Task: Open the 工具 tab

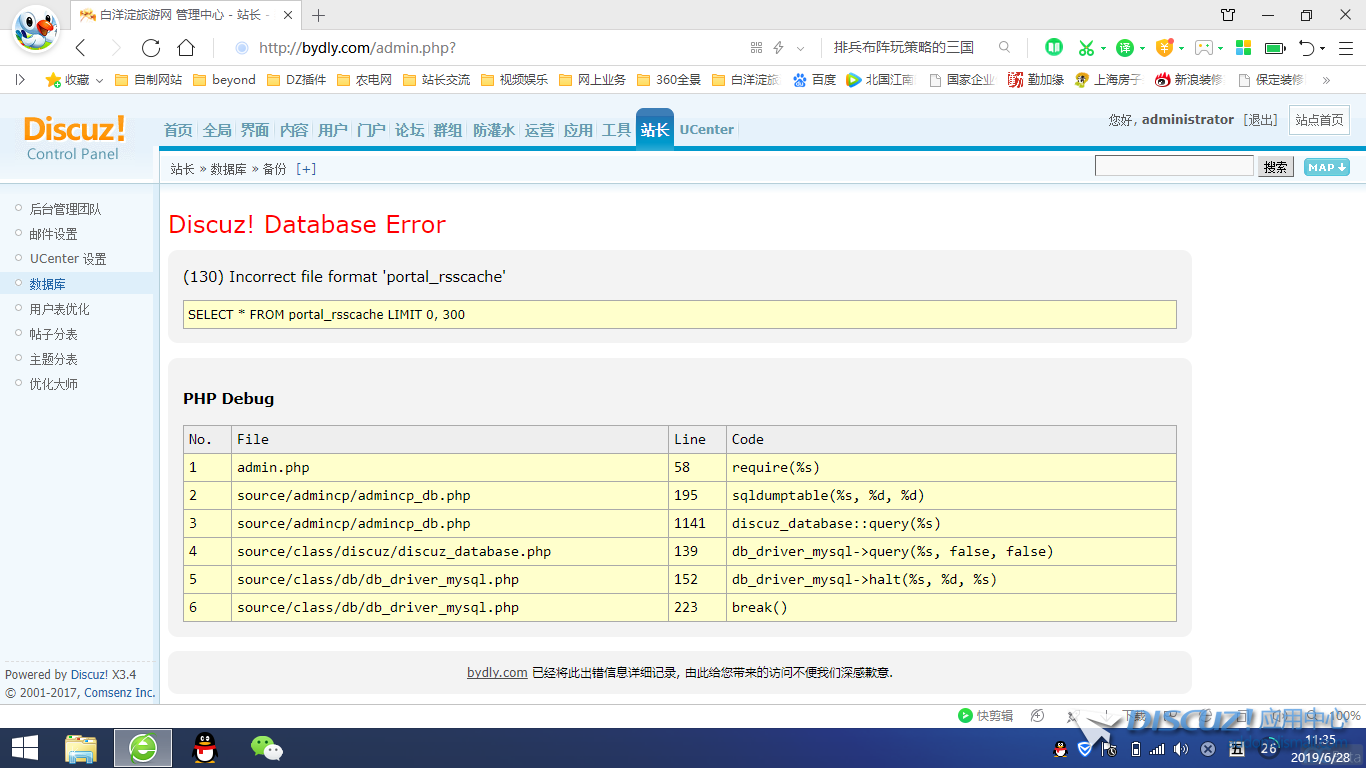Action: click(x=616, y=130)
